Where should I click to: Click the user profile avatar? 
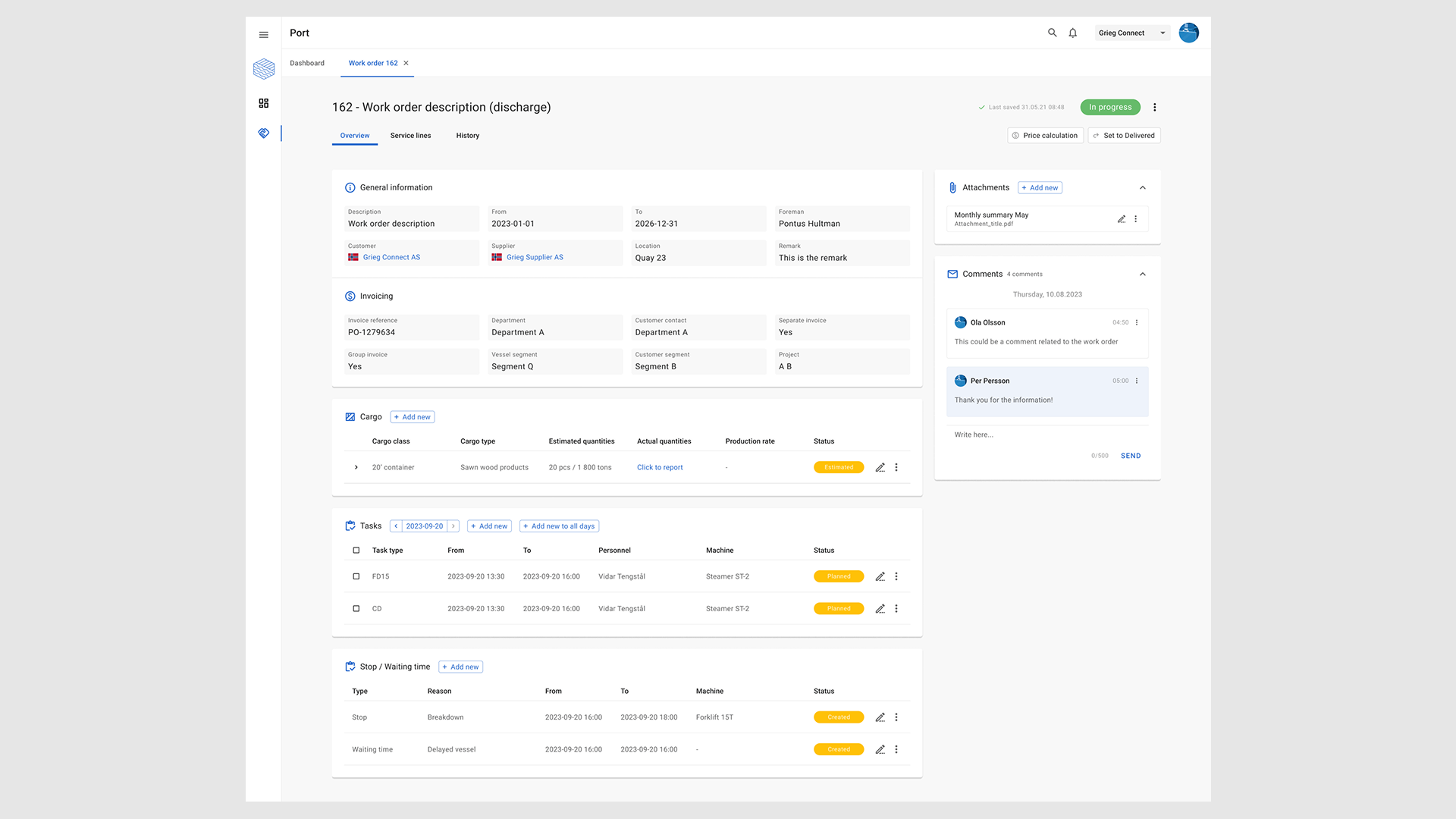pos(1188,33)
